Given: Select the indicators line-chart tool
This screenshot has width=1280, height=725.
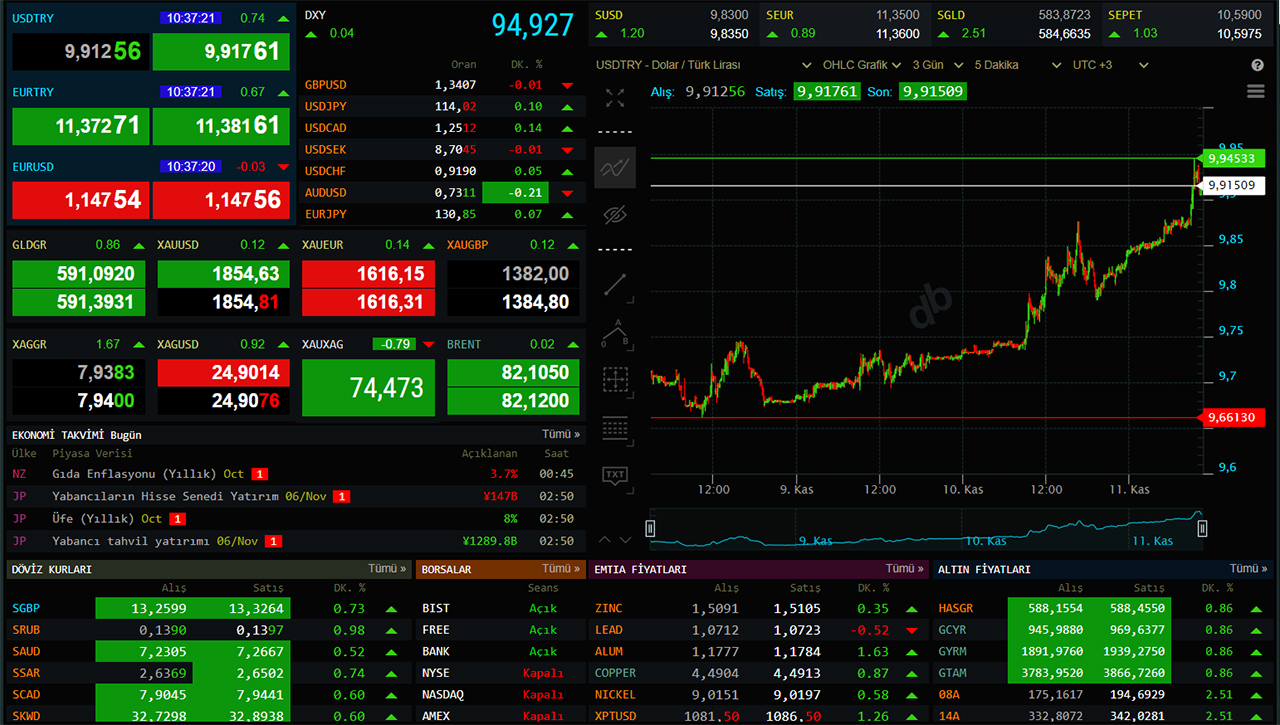Looking at the screenshot, I should 615,167.
